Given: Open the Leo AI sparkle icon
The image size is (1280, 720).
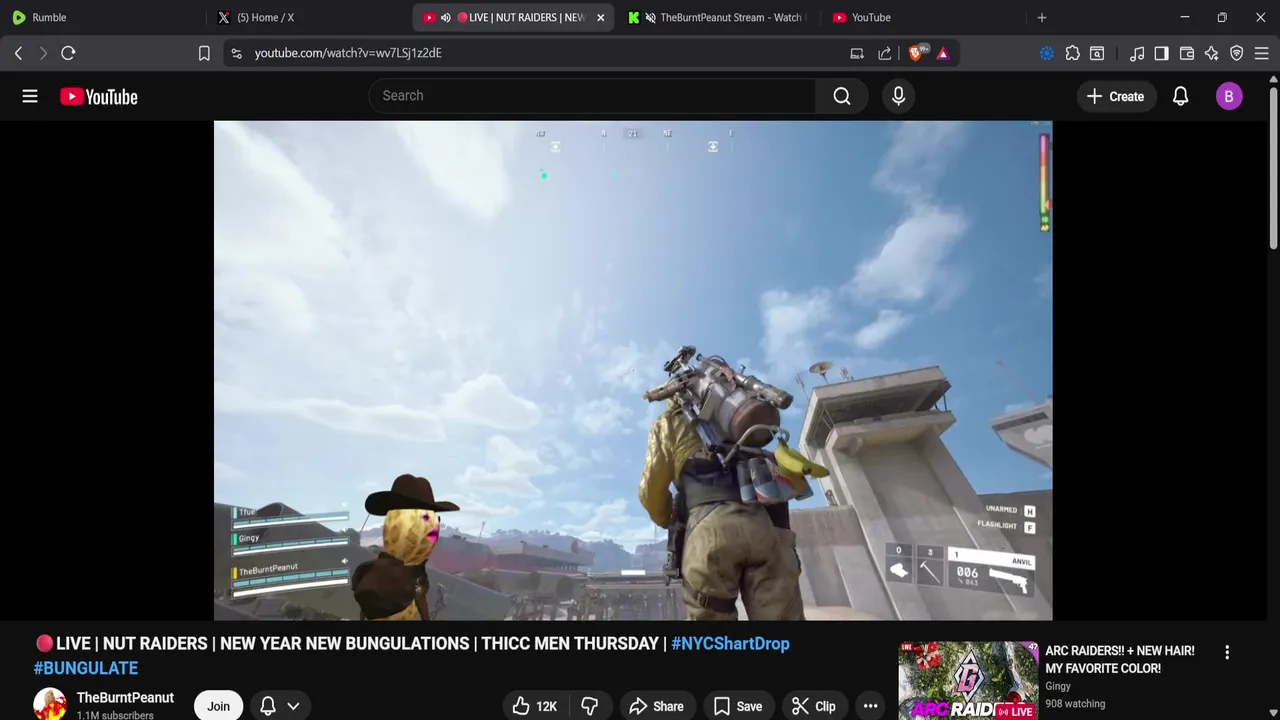Looking at the screenshot, I should [x=1212, y=53].
